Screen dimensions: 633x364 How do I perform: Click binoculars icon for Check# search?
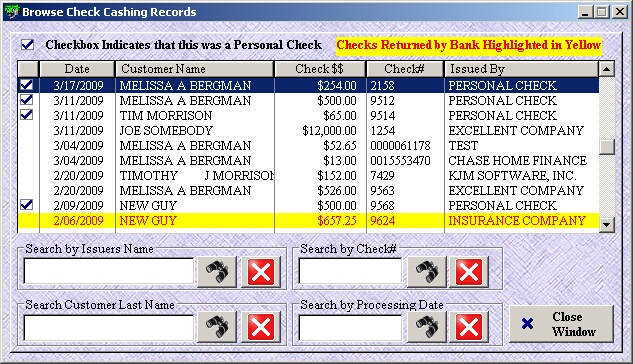click(x=427, y=272)
